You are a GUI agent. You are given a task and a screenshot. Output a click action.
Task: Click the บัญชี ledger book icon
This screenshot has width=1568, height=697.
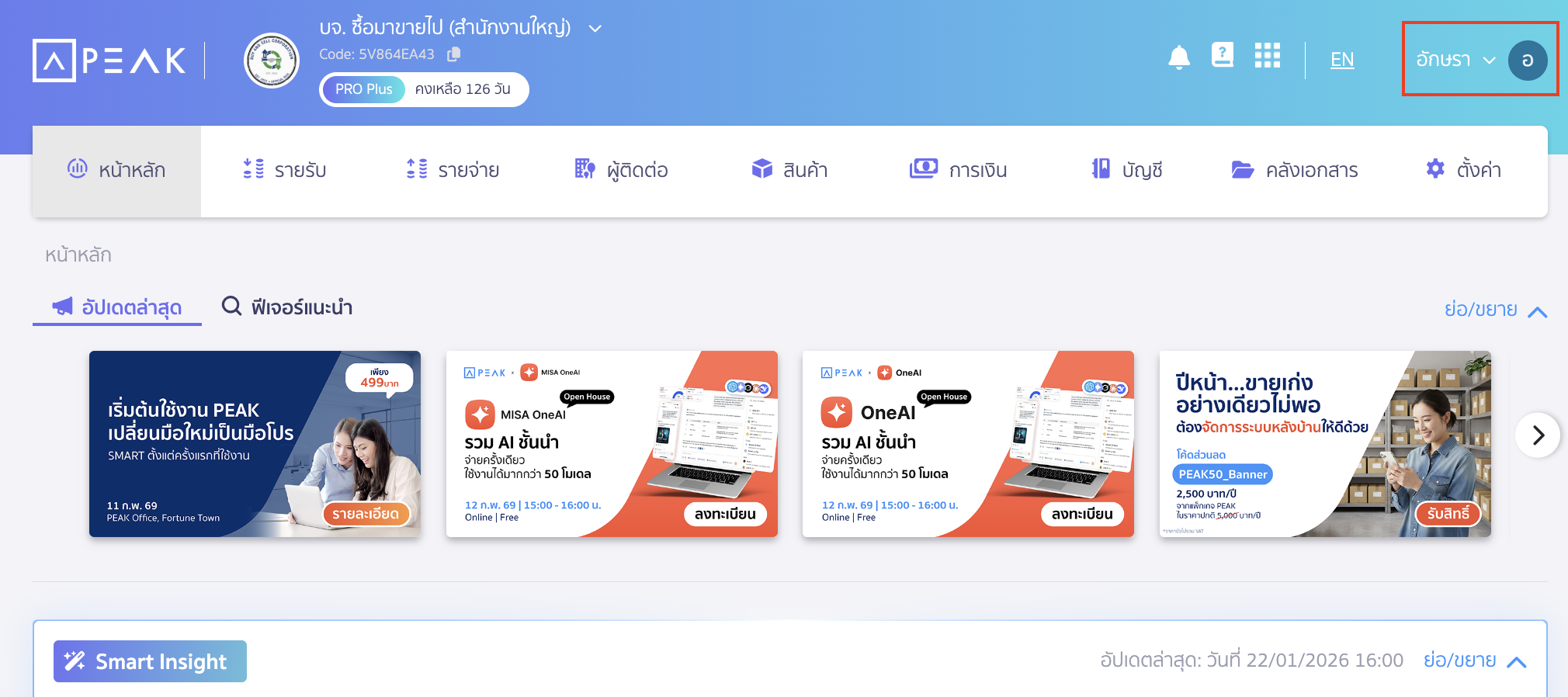pyautogui.click(x=1101, y=168)
